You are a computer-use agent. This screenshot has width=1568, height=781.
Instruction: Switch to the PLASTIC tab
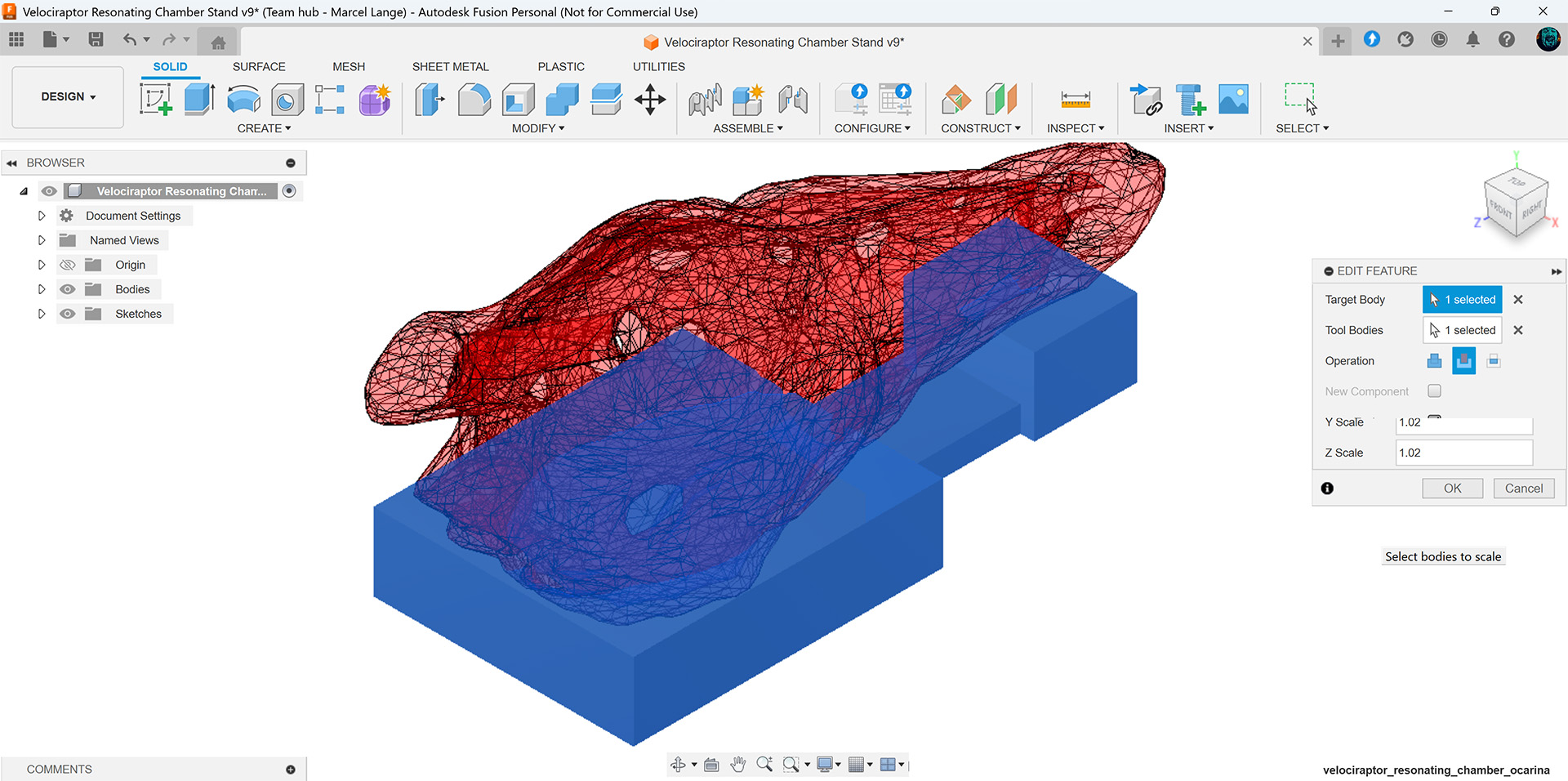pyautogui.click(x=561, y=66)
